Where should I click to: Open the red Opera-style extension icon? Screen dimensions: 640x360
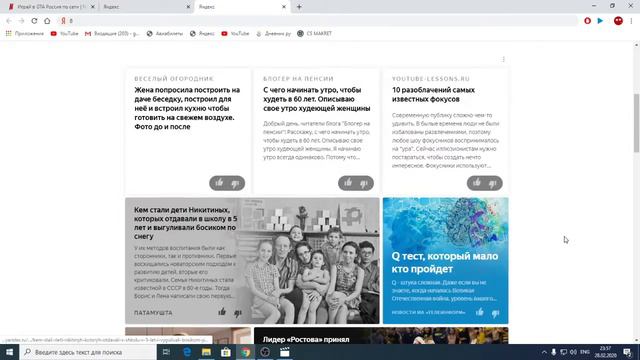coord(587,21)
